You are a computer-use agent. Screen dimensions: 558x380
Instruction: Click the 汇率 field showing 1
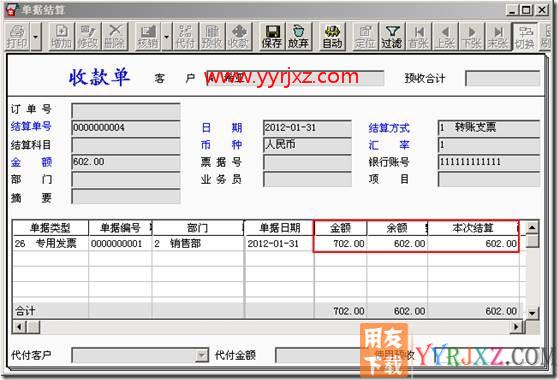pos(489,145)
